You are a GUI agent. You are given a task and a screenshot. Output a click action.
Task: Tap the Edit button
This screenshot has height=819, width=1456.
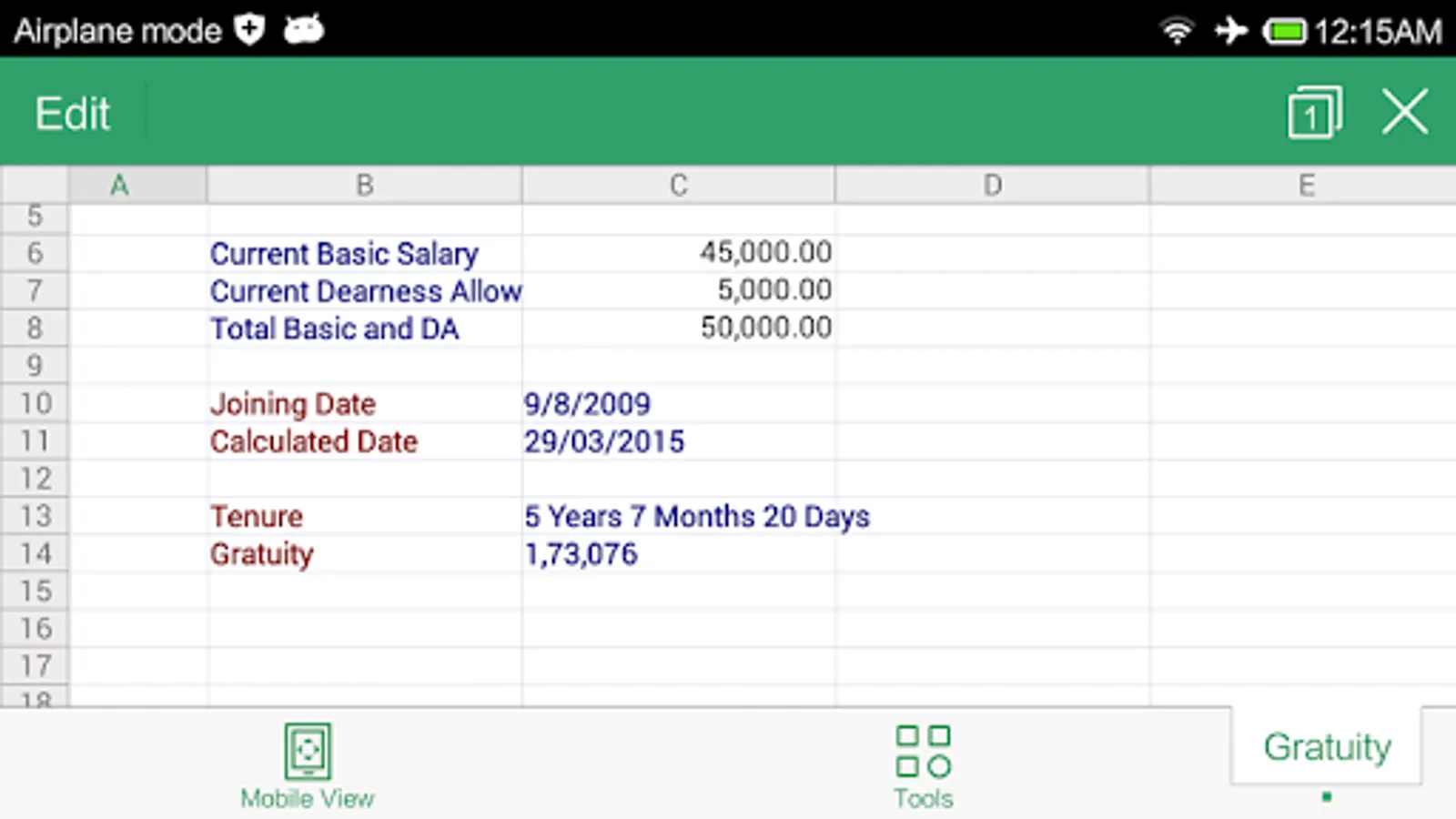[x=73, y=114]
